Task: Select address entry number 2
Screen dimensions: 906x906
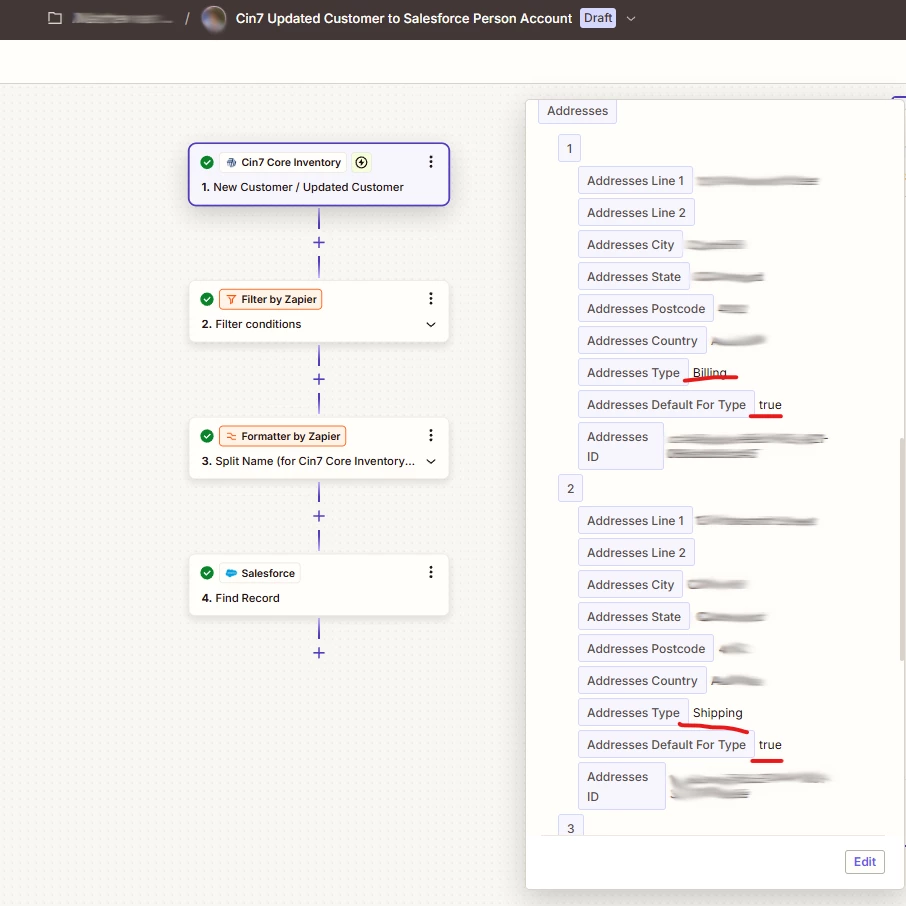Action: coord(570,489)
